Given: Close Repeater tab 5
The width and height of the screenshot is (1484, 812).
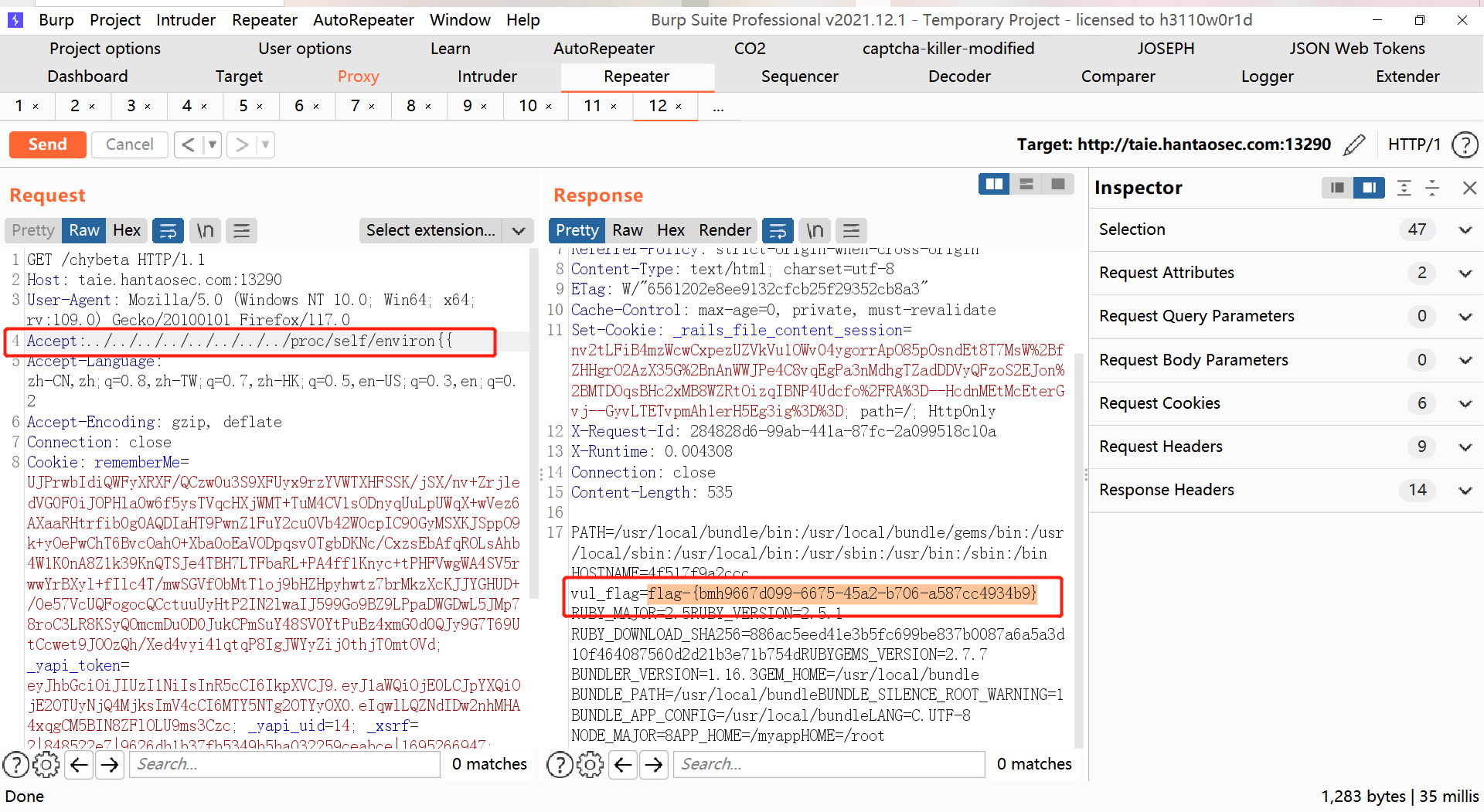Looking at the screenshot, I should [260, 107].
